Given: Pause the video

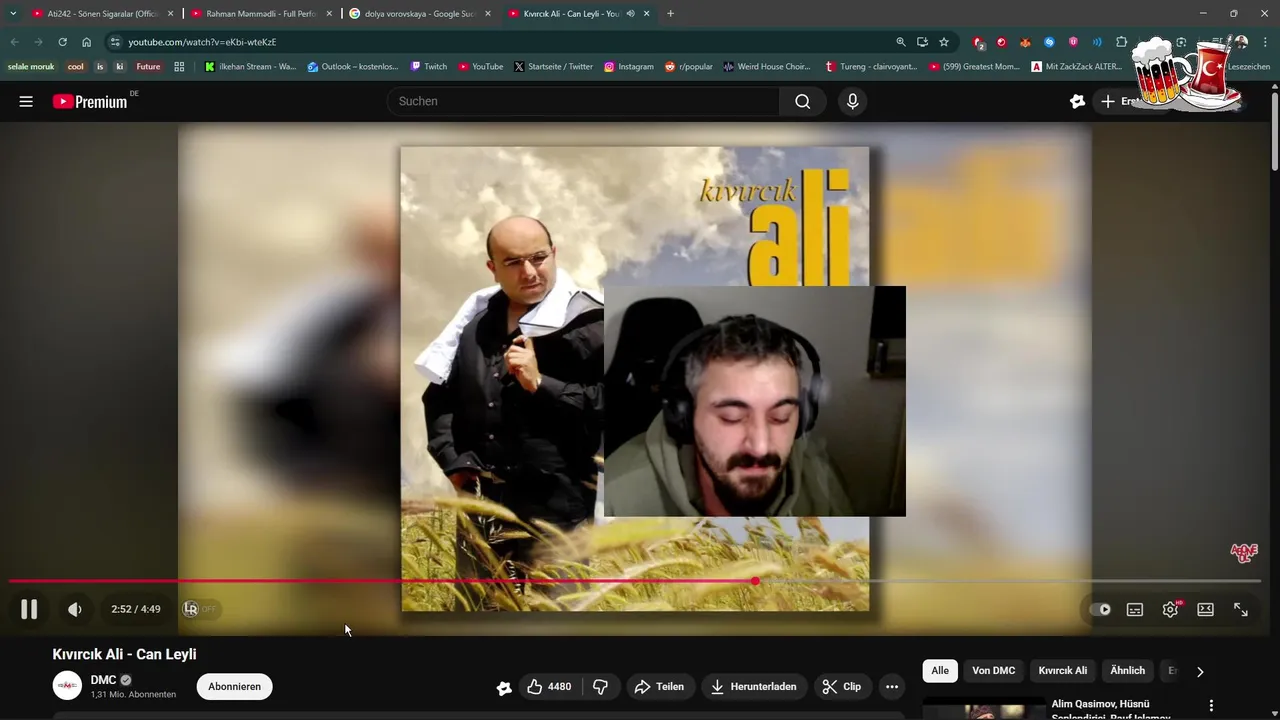Looking at the screenshot, I should [29, 609].
